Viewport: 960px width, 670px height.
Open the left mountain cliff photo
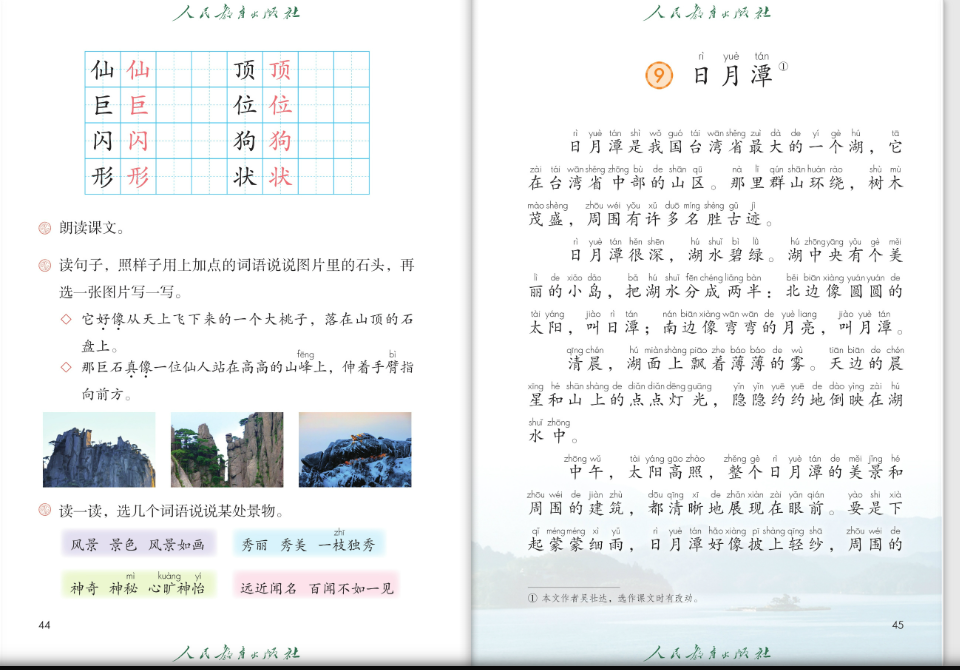pos(99,450)
